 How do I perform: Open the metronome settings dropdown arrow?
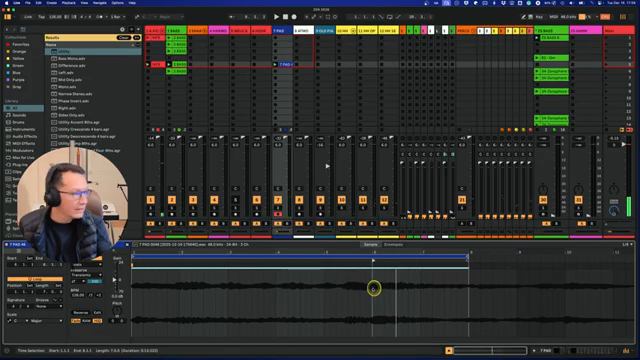click(x=107, y=17)
